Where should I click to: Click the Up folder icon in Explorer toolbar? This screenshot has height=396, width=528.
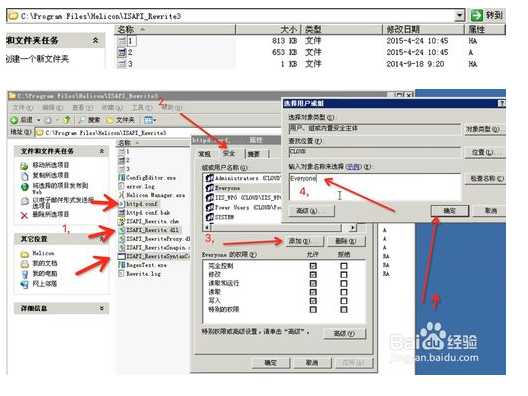67,120
